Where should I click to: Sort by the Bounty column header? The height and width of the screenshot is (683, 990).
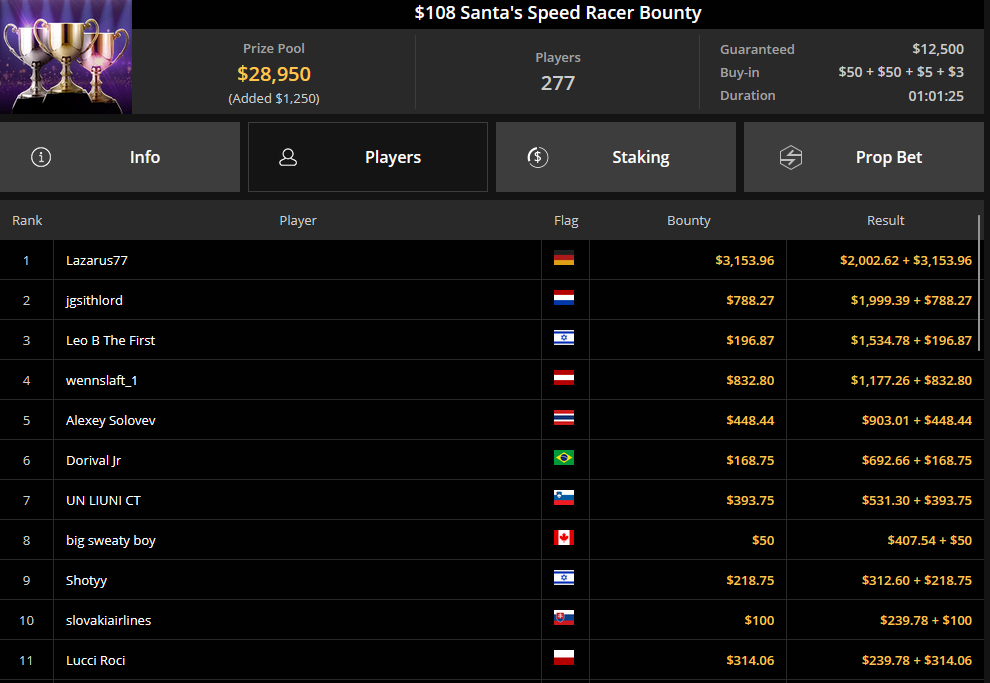[688, 220]
